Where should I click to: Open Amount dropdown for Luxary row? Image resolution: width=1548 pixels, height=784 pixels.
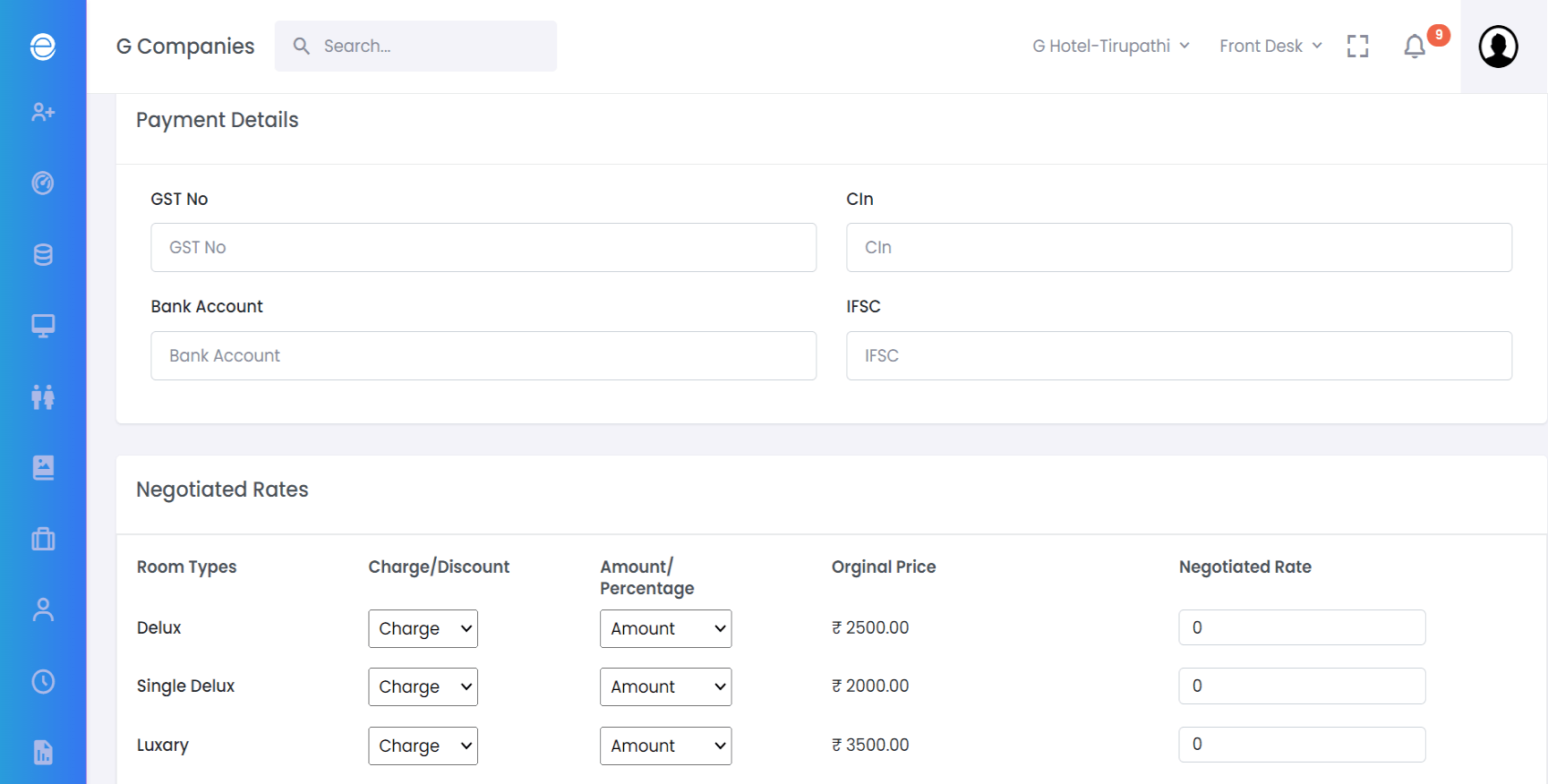click(x=665, y=746)
